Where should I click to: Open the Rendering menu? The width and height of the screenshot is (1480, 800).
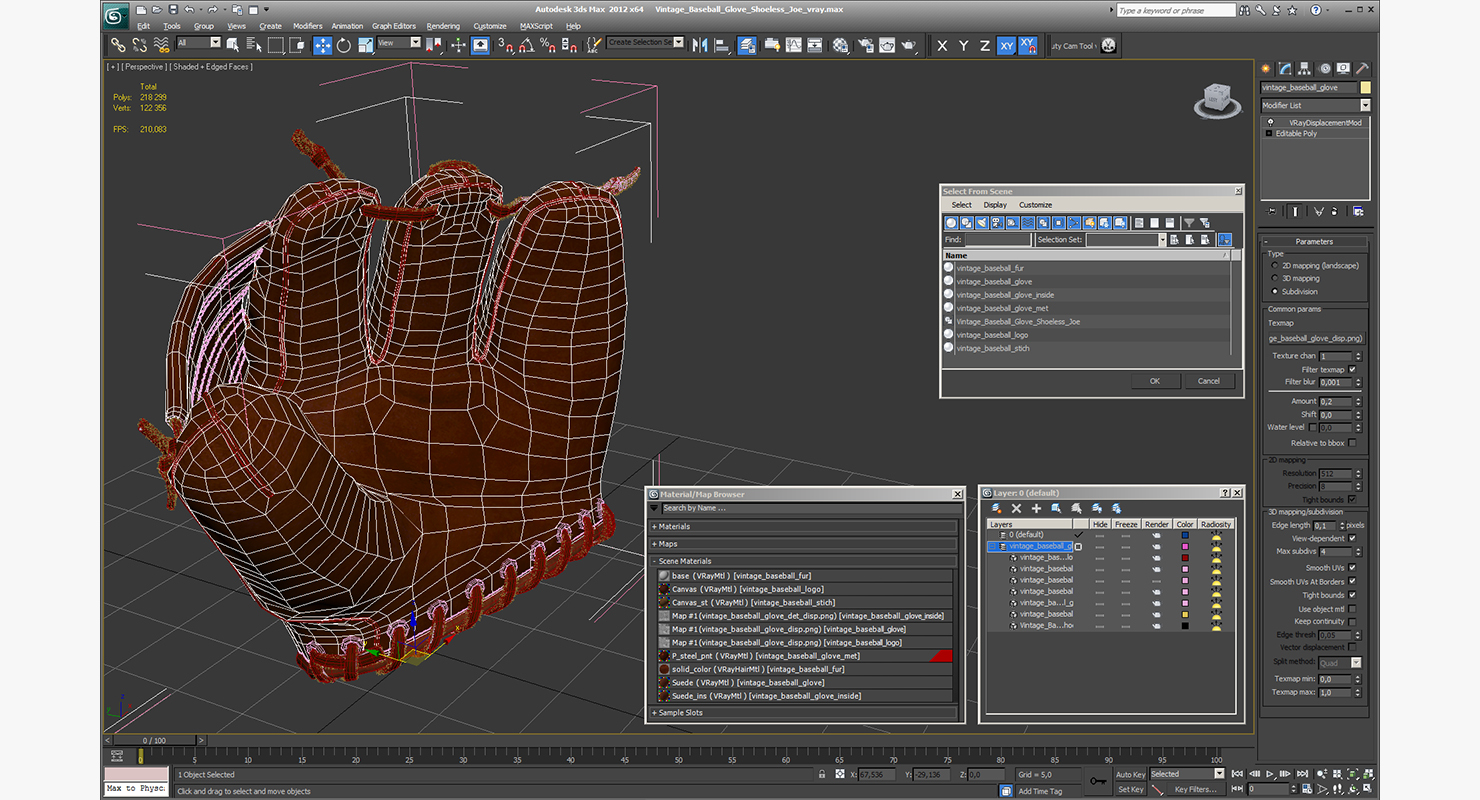pos(443,26)
